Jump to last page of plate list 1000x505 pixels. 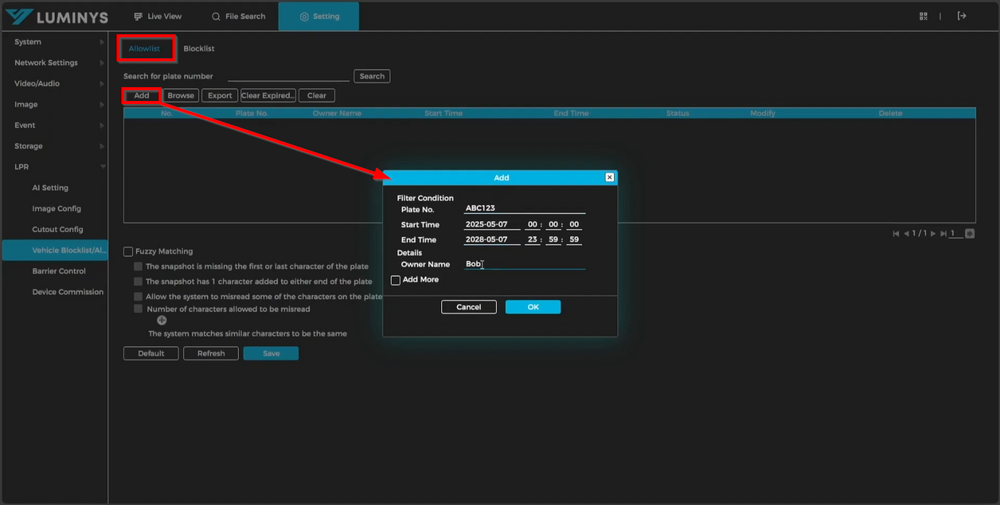coord(943,233)
